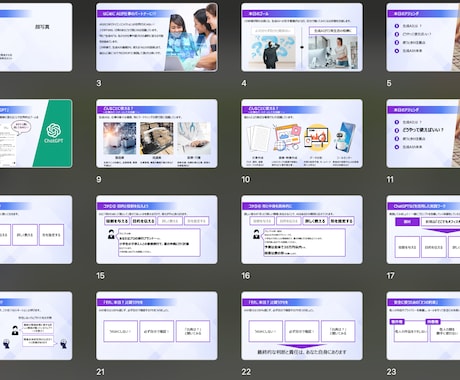The height and width of the screenshot is (380, 460).
Task: Select slide 16 thumbnail
Action: [x=302, y=230]
